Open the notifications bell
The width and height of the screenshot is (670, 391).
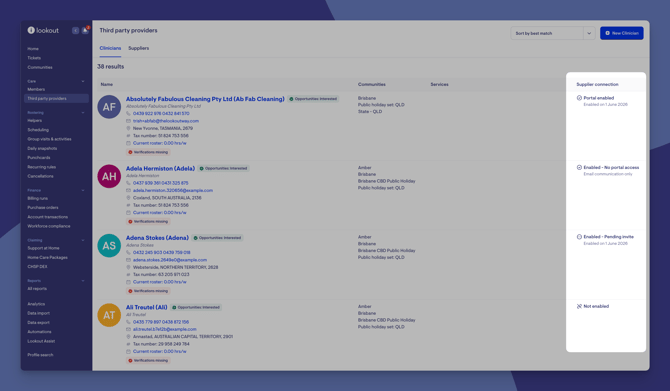pos(85,30)
